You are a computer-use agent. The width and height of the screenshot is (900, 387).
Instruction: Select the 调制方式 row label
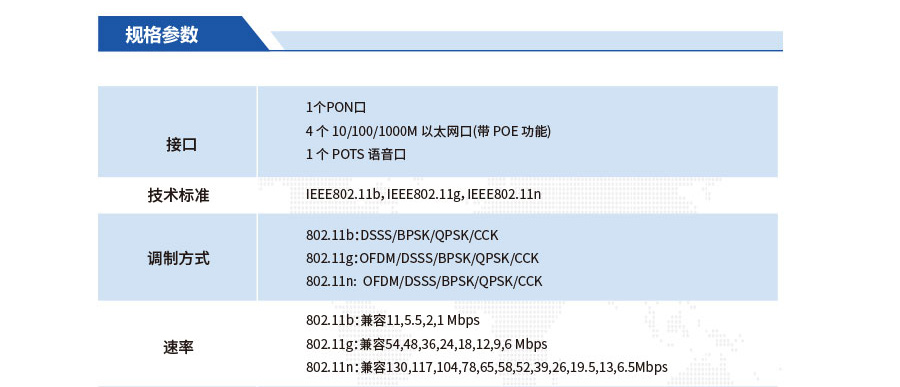pyautogui.click(x=179, y=258)
